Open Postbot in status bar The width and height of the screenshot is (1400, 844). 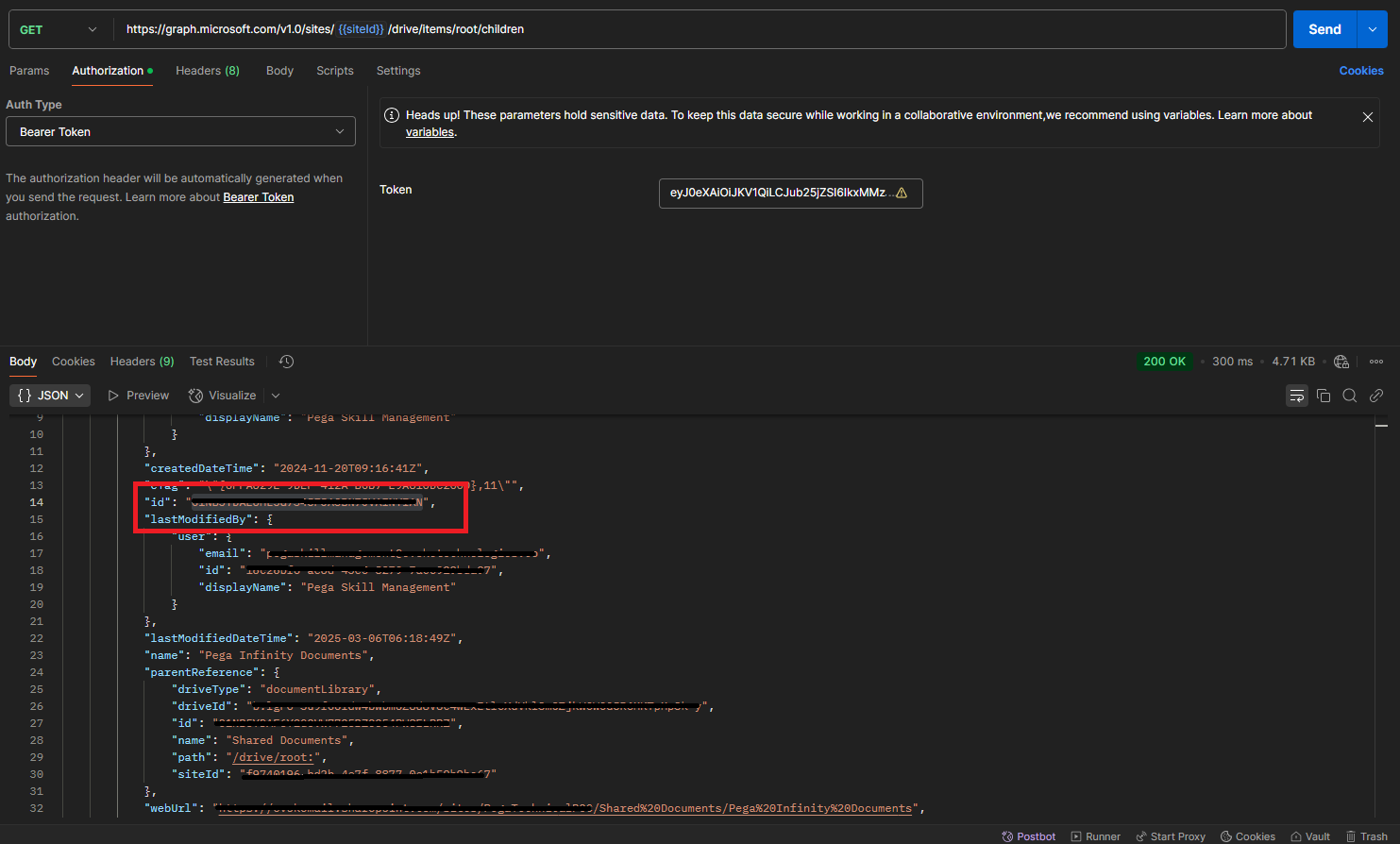pos(1029,836)
